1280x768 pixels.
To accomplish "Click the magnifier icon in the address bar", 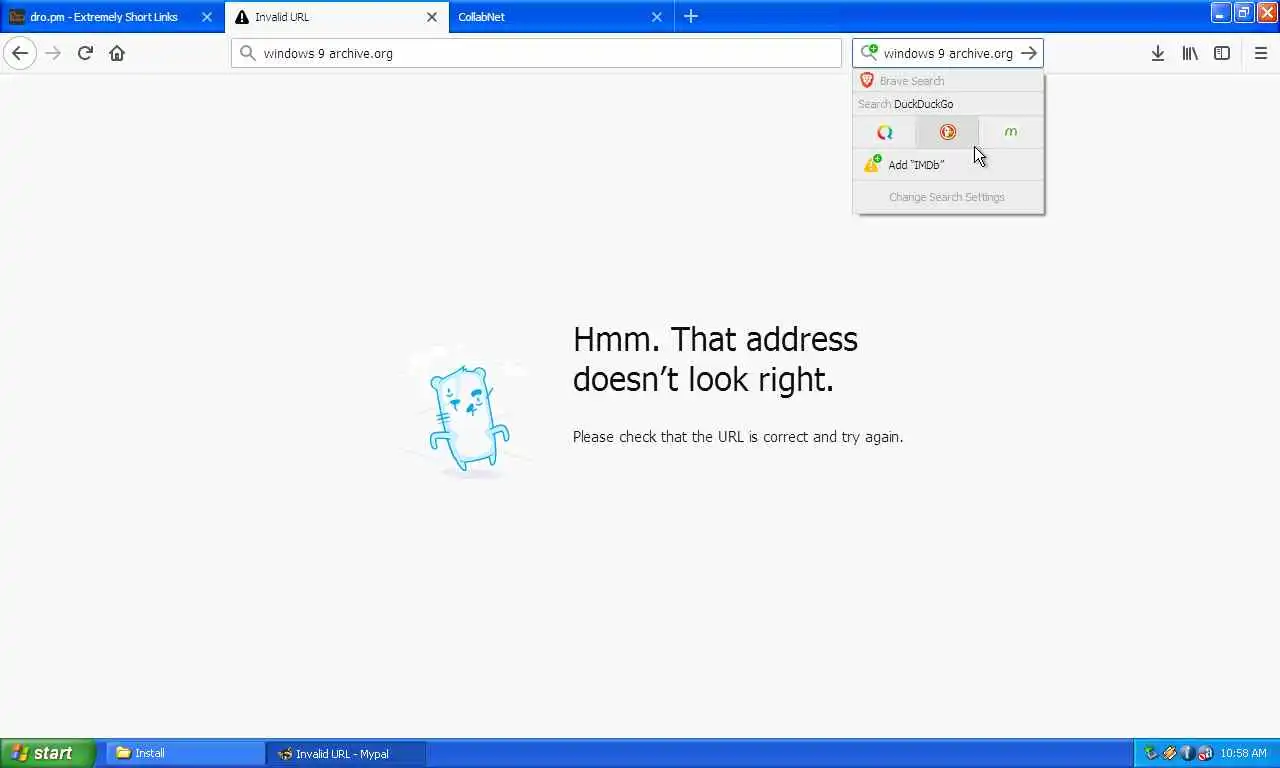I will (248, 53).
